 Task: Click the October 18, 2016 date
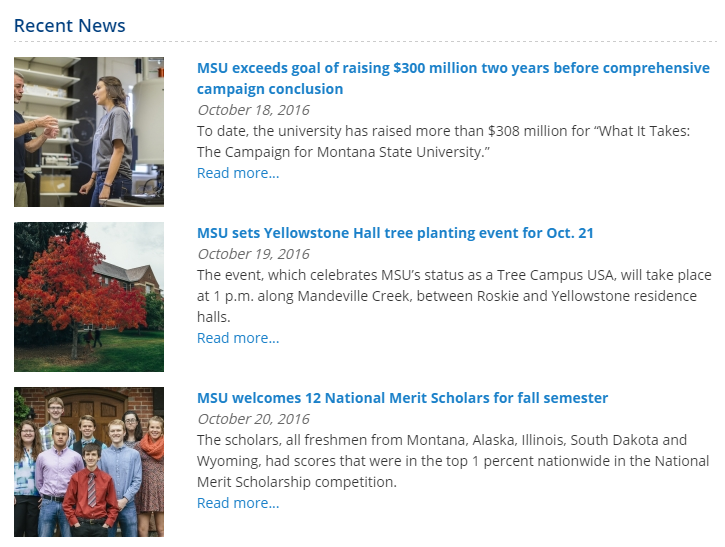(253, 110)
